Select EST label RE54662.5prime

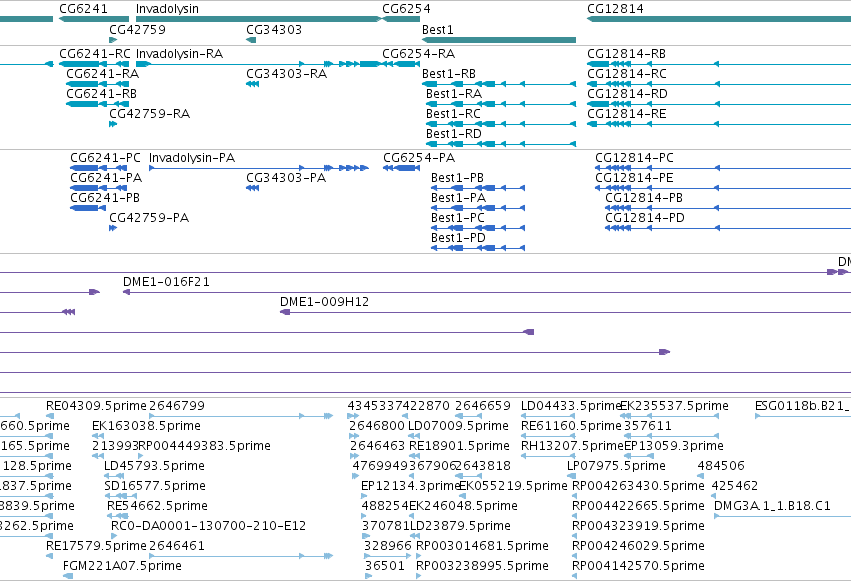point(157,506)
